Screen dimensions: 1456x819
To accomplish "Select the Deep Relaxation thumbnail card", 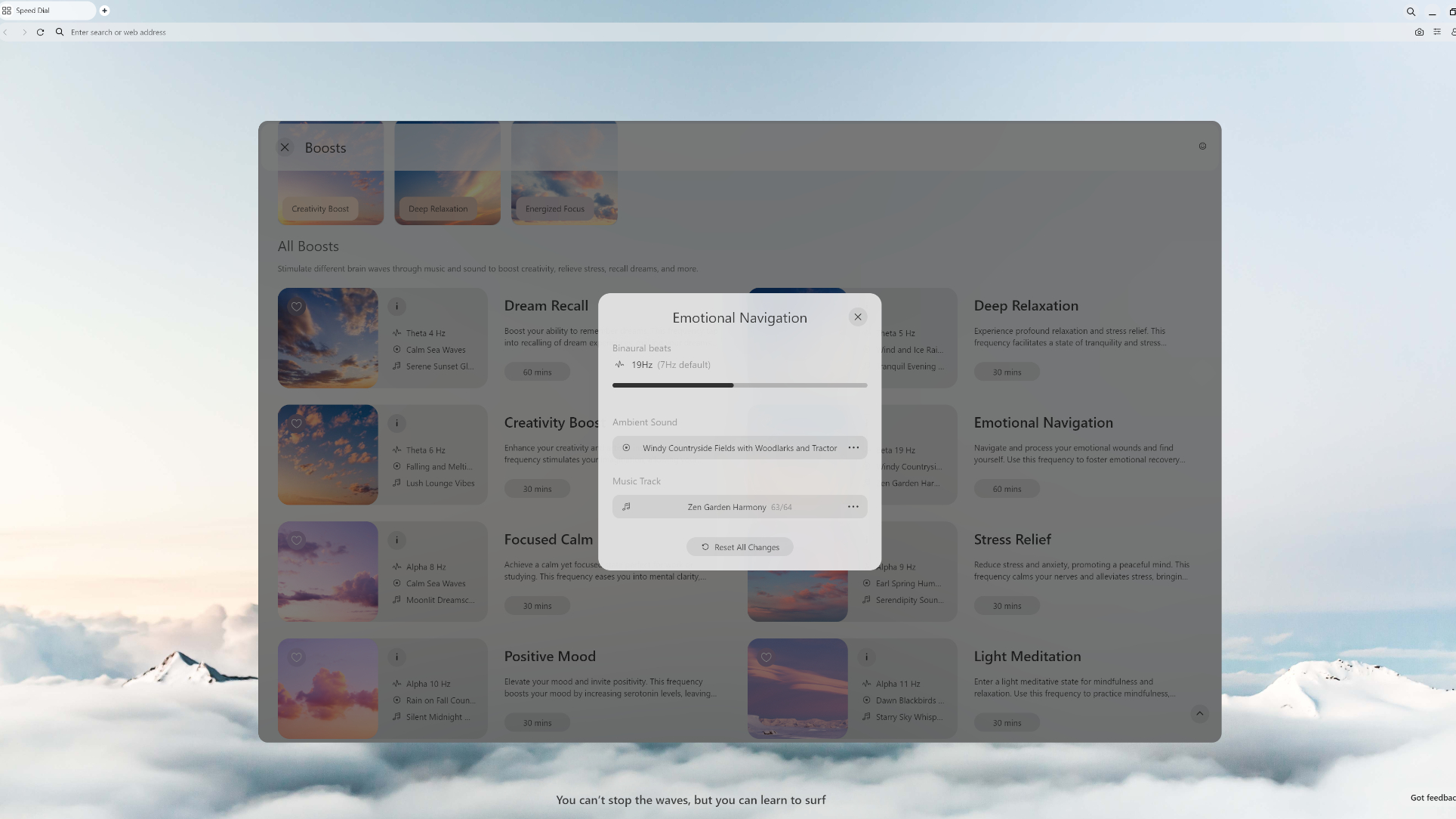I will click(x=447, y=173).
